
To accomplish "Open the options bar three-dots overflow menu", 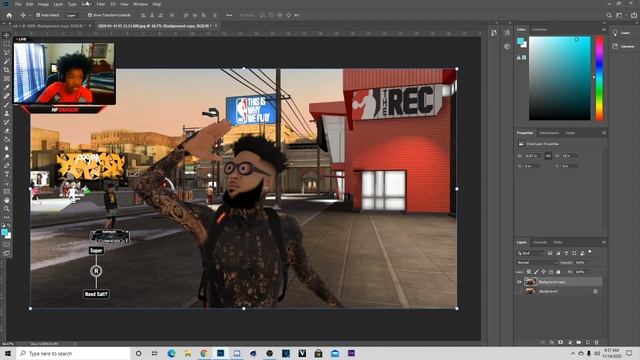I will [x=229, y=15].
